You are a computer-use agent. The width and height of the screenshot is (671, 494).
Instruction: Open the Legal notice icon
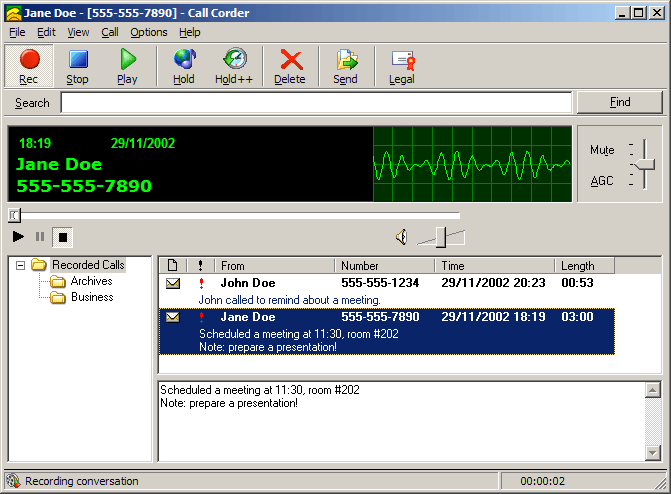coord(402,66)
